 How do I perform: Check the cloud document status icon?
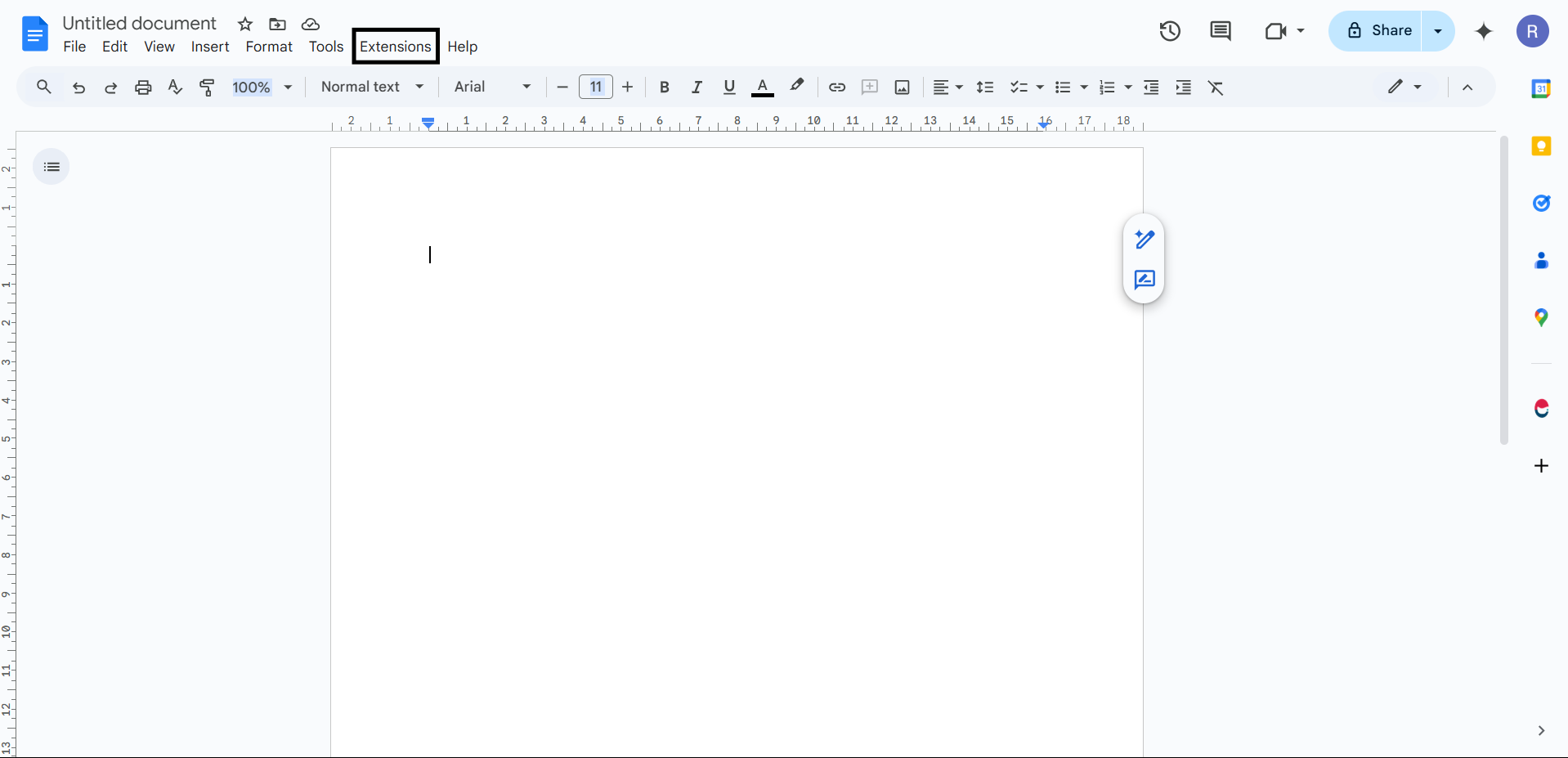(x=311, y=24)
